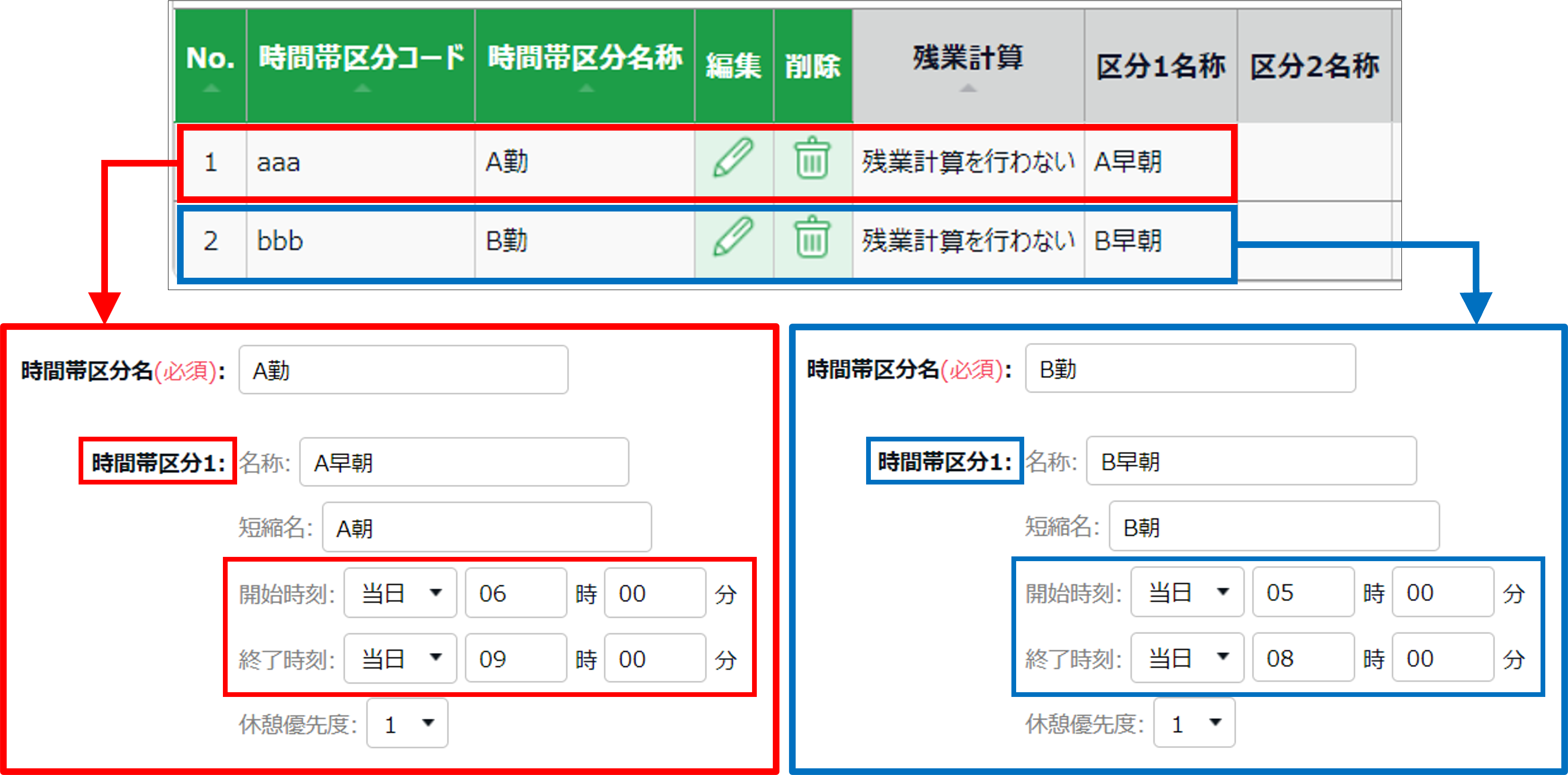This screenshot has width=1568, height=775.
Task: Click the trash delete icon for row aaa
Action: coord(812,158)
